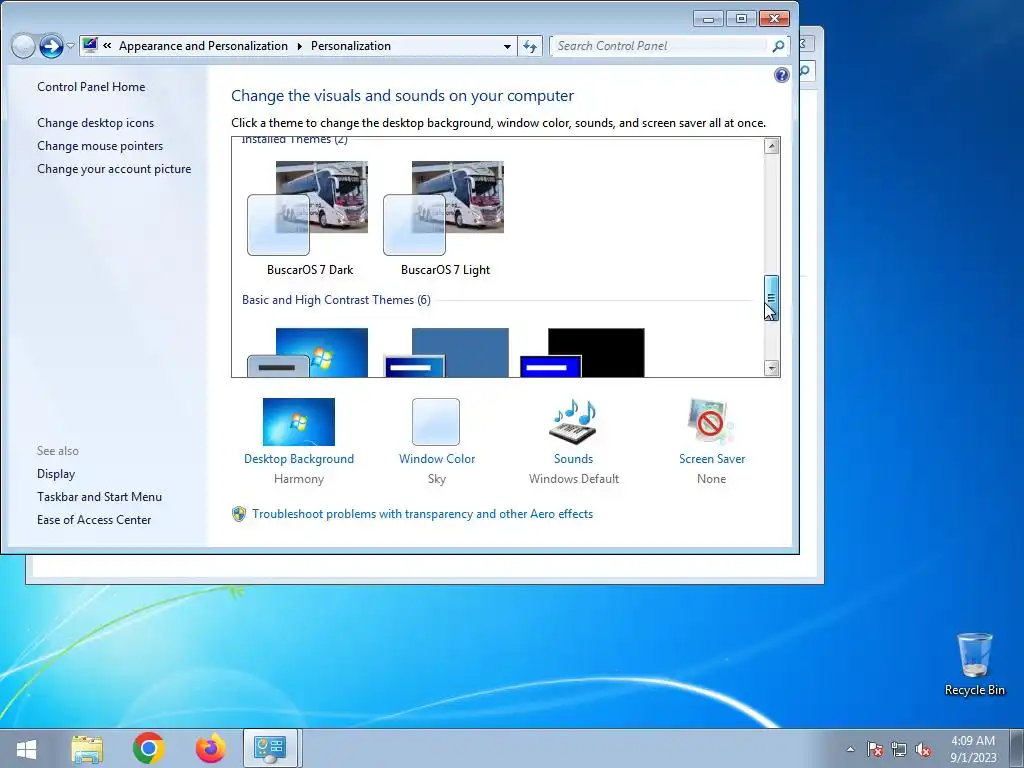Click the refresh button beside address bar
The image size is (1024, 768).
pyautogui.click(x=530, y=46)
